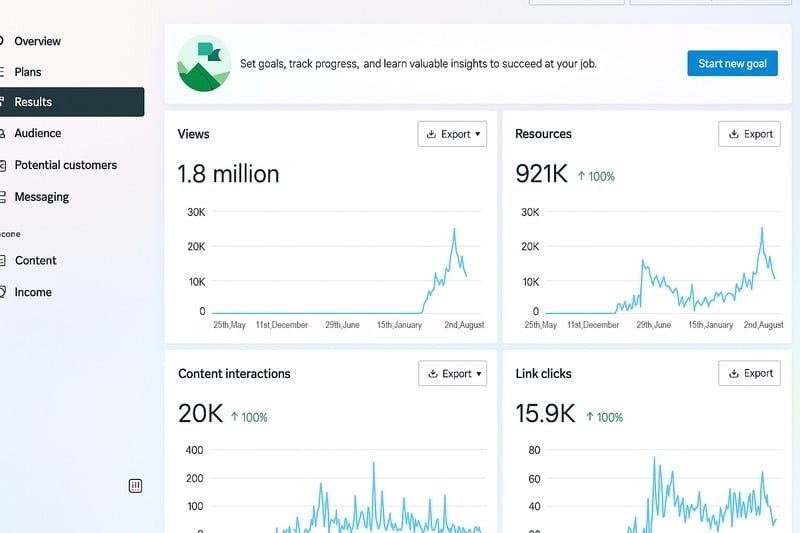Click the Audience icon in sidebar
The image size is (800, 533).
tap(2, 133)
